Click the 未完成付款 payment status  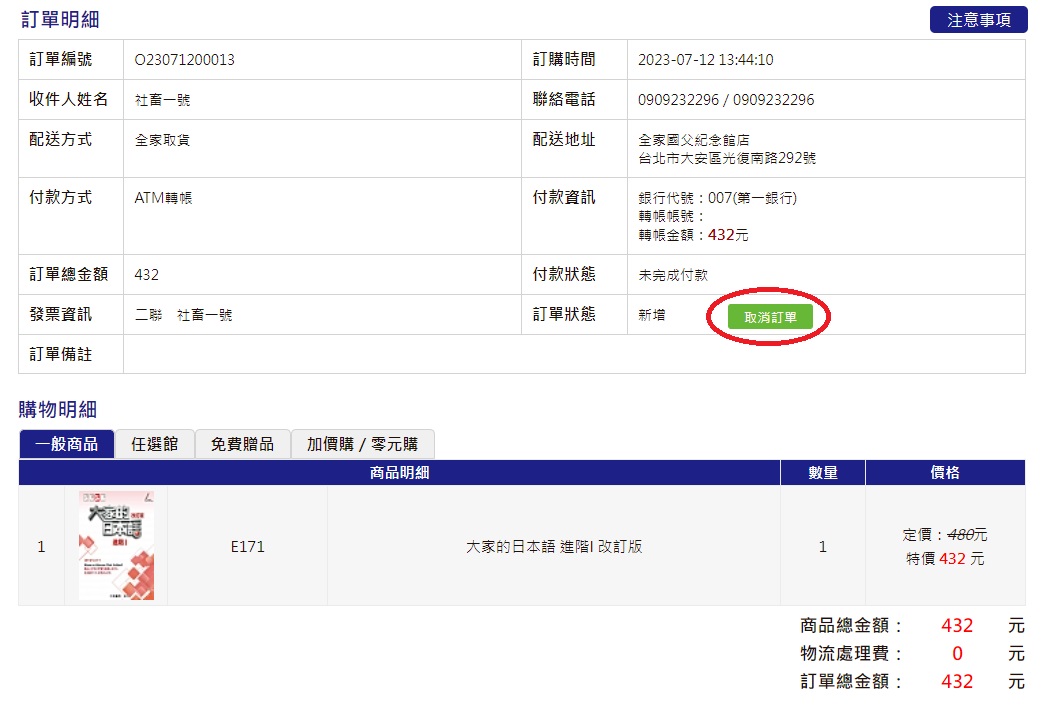click(x=673, y=275)
